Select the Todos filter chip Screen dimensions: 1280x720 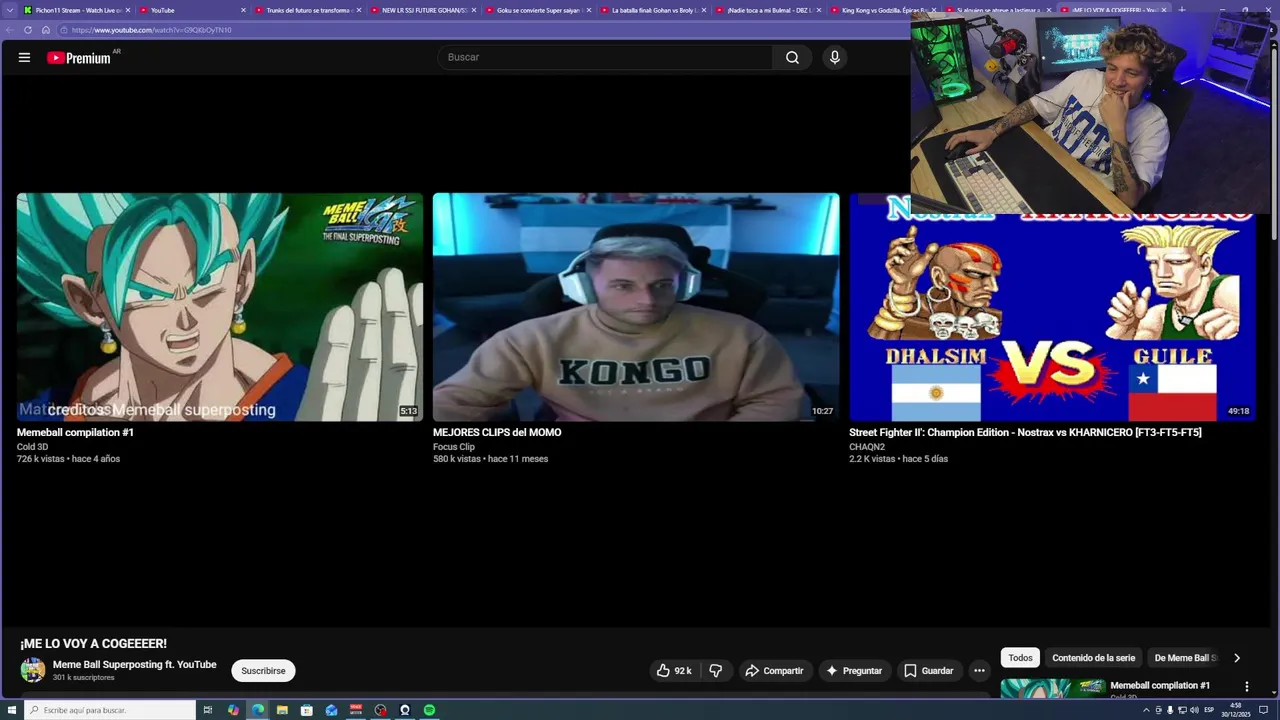pyautogui.click(x=1020, y=658)
